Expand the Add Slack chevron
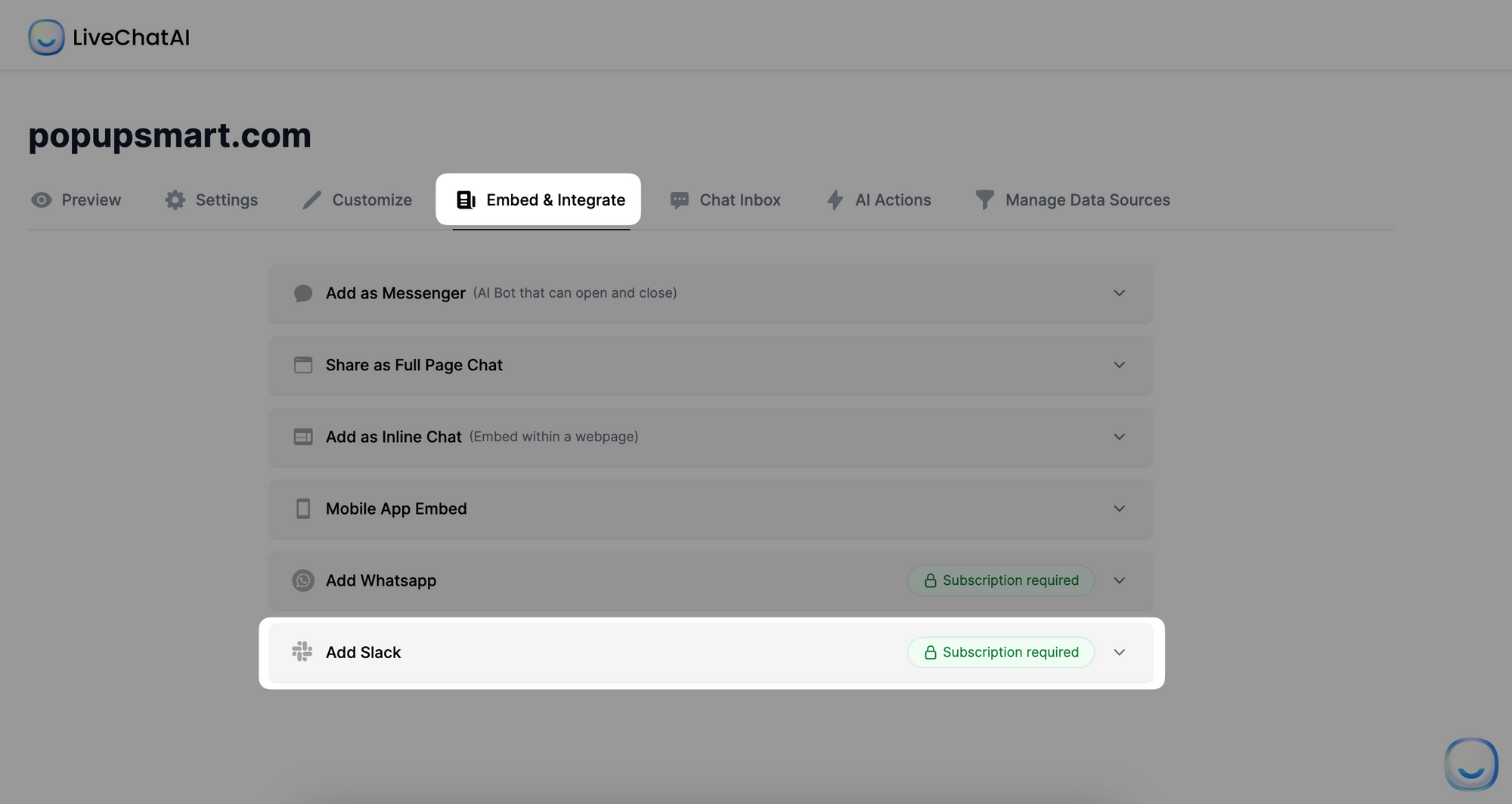Viewport: 1512px width, 804px height. tap(1120, 652)
